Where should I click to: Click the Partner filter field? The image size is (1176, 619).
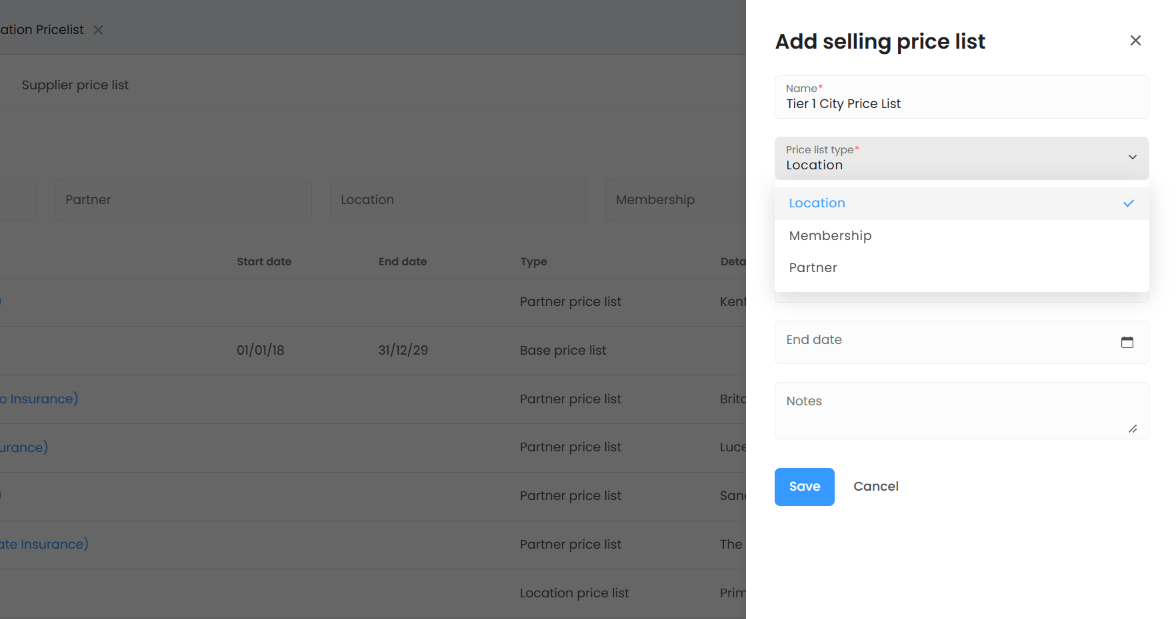(x=182, y=200)
